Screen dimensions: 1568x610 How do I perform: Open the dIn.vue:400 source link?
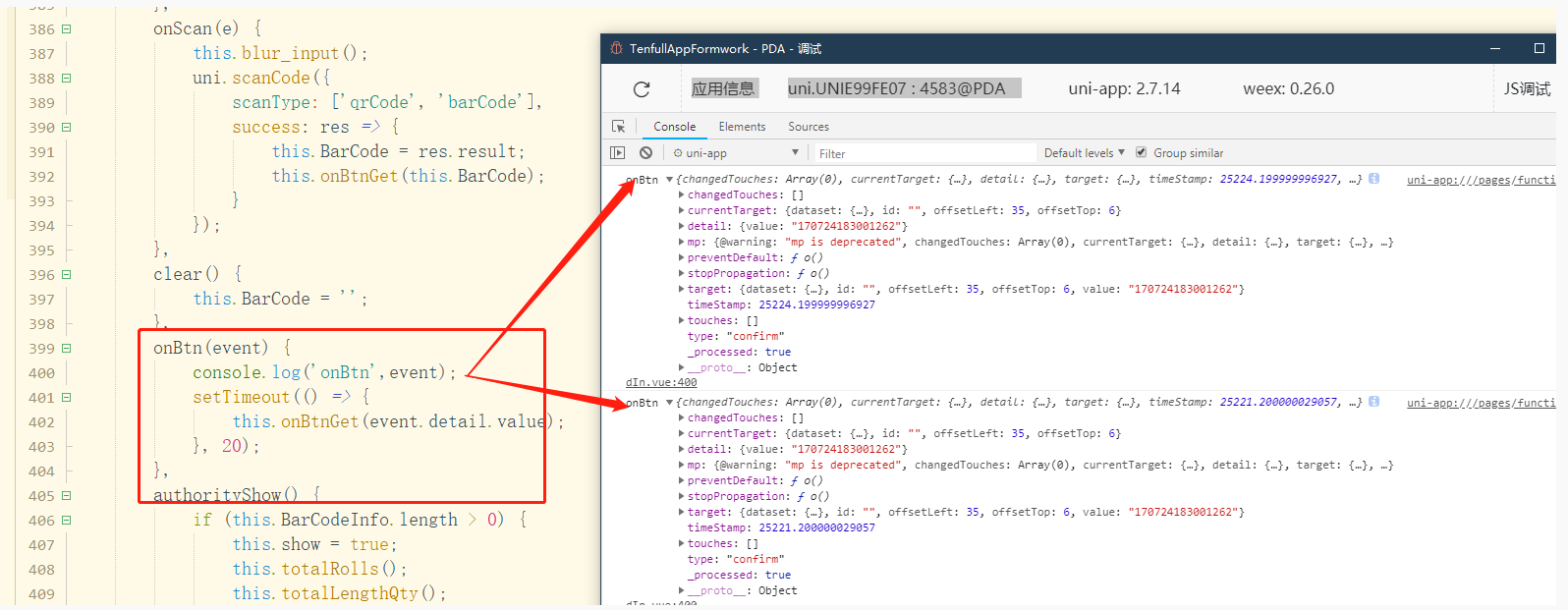[661, 383]
